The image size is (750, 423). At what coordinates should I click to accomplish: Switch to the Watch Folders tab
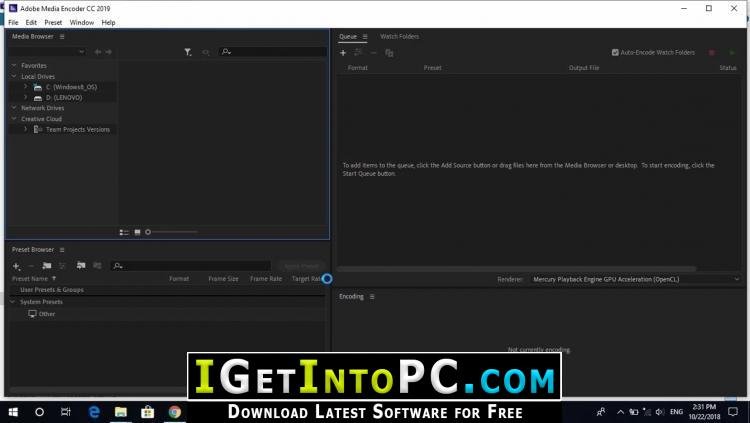pos(399,36)
